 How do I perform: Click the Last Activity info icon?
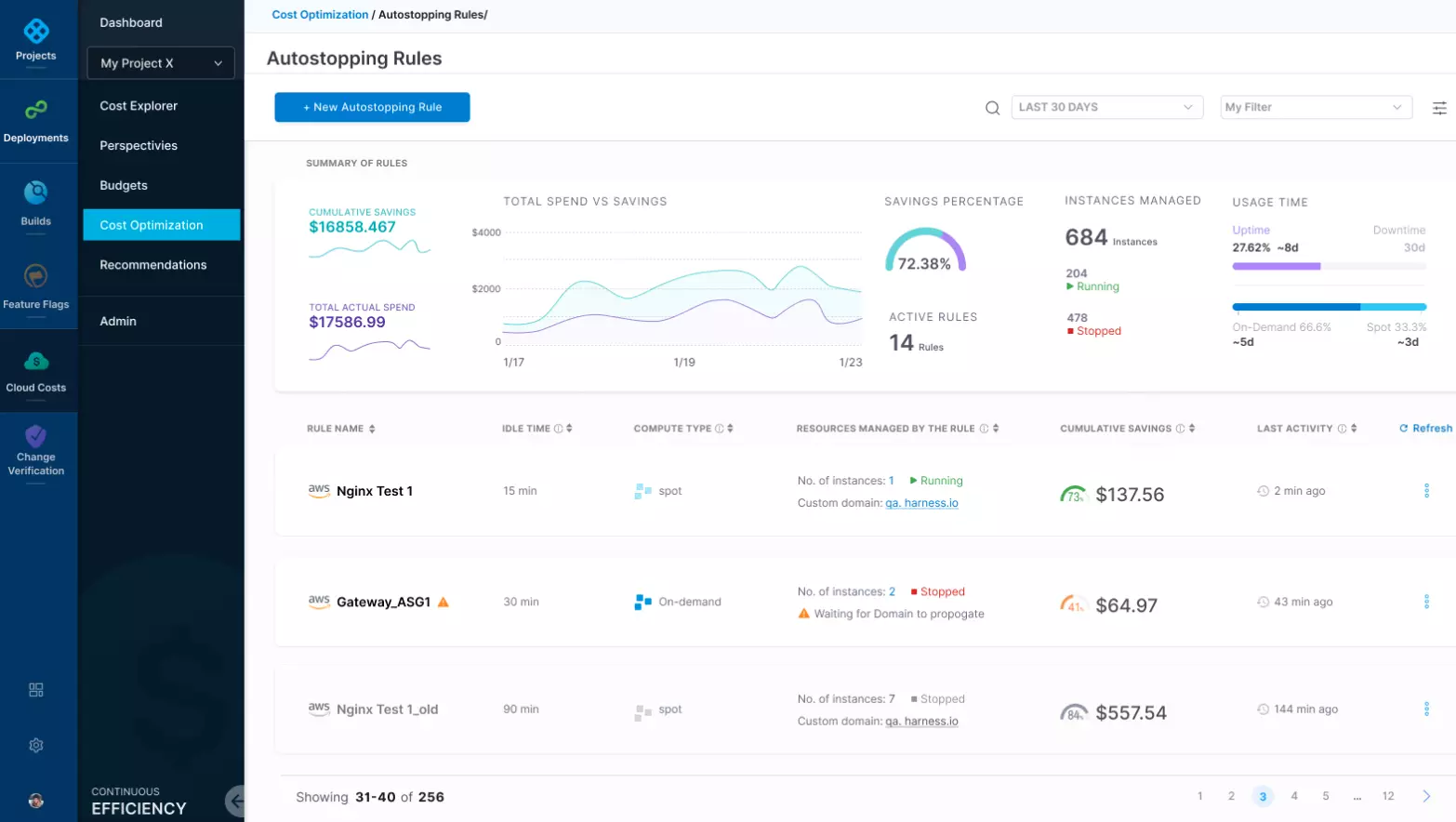[x=1342, y=429]
